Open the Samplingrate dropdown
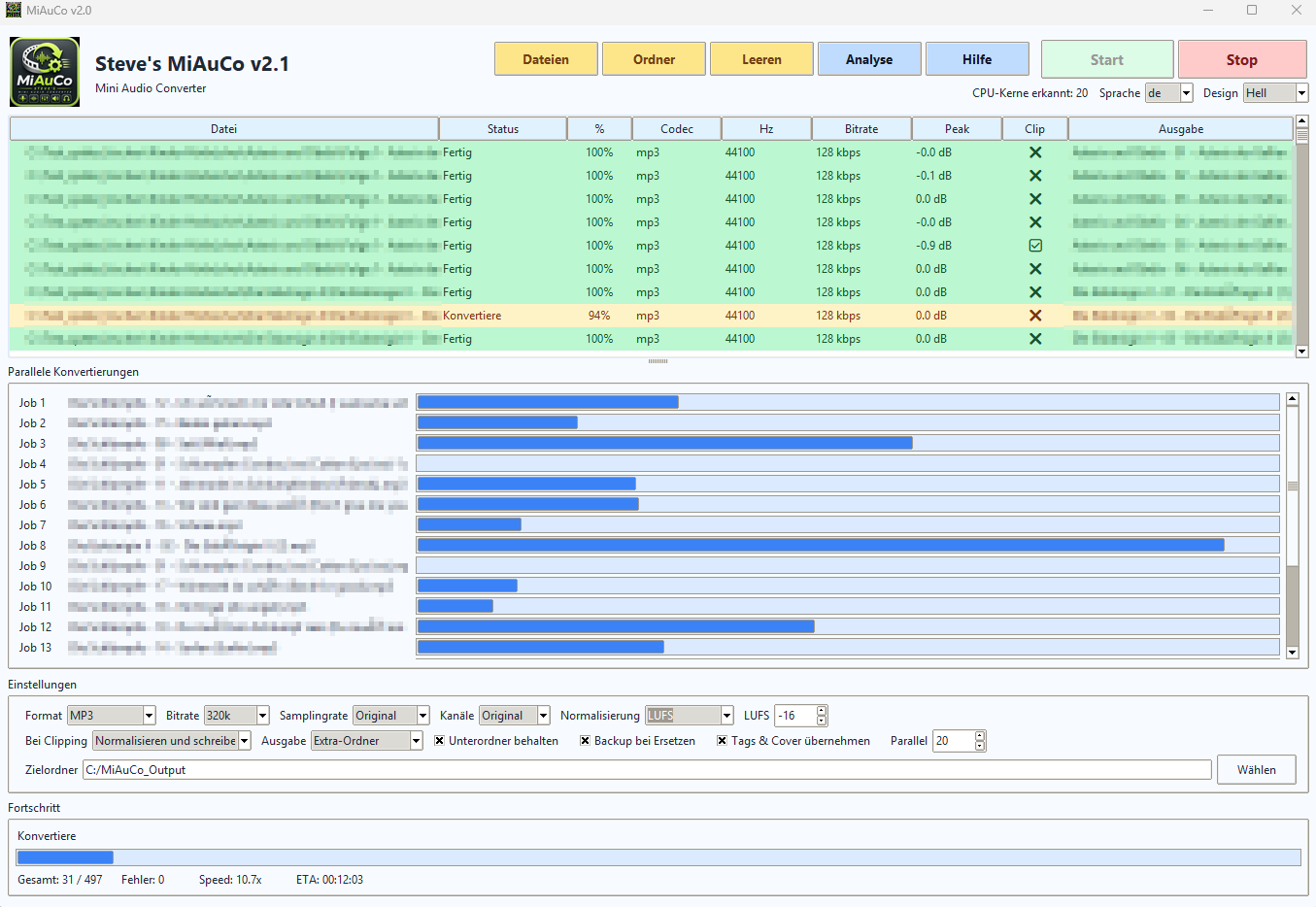The height and width of the screenshot is (907, 1316). coord(422,716)
